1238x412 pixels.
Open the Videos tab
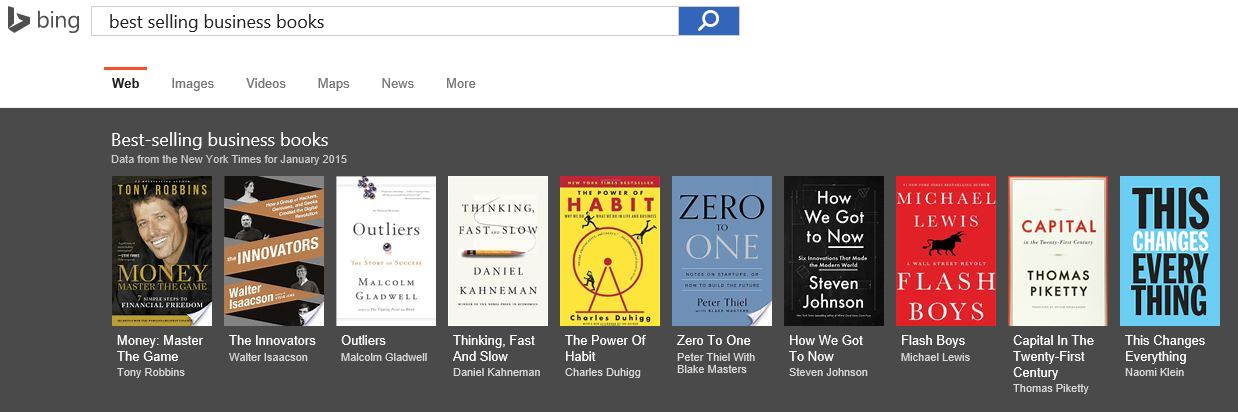pyautogui.click(x=266, y=84)
